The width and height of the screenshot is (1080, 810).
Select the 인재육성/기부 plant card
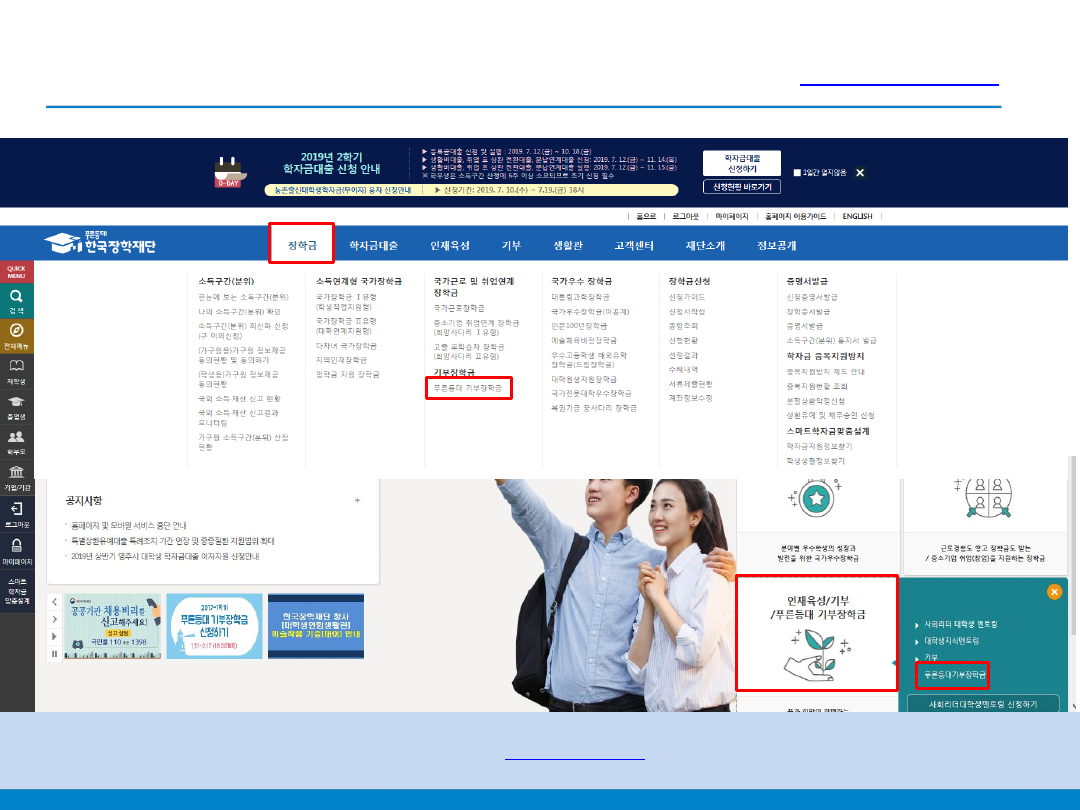(817, 632)
